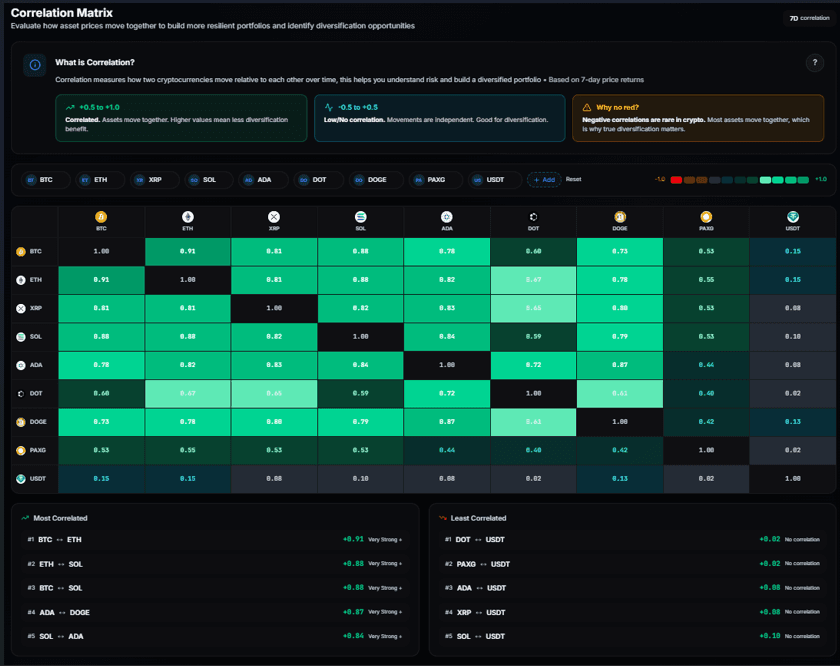Toggle the DOGE asset chip

point(377,179)
